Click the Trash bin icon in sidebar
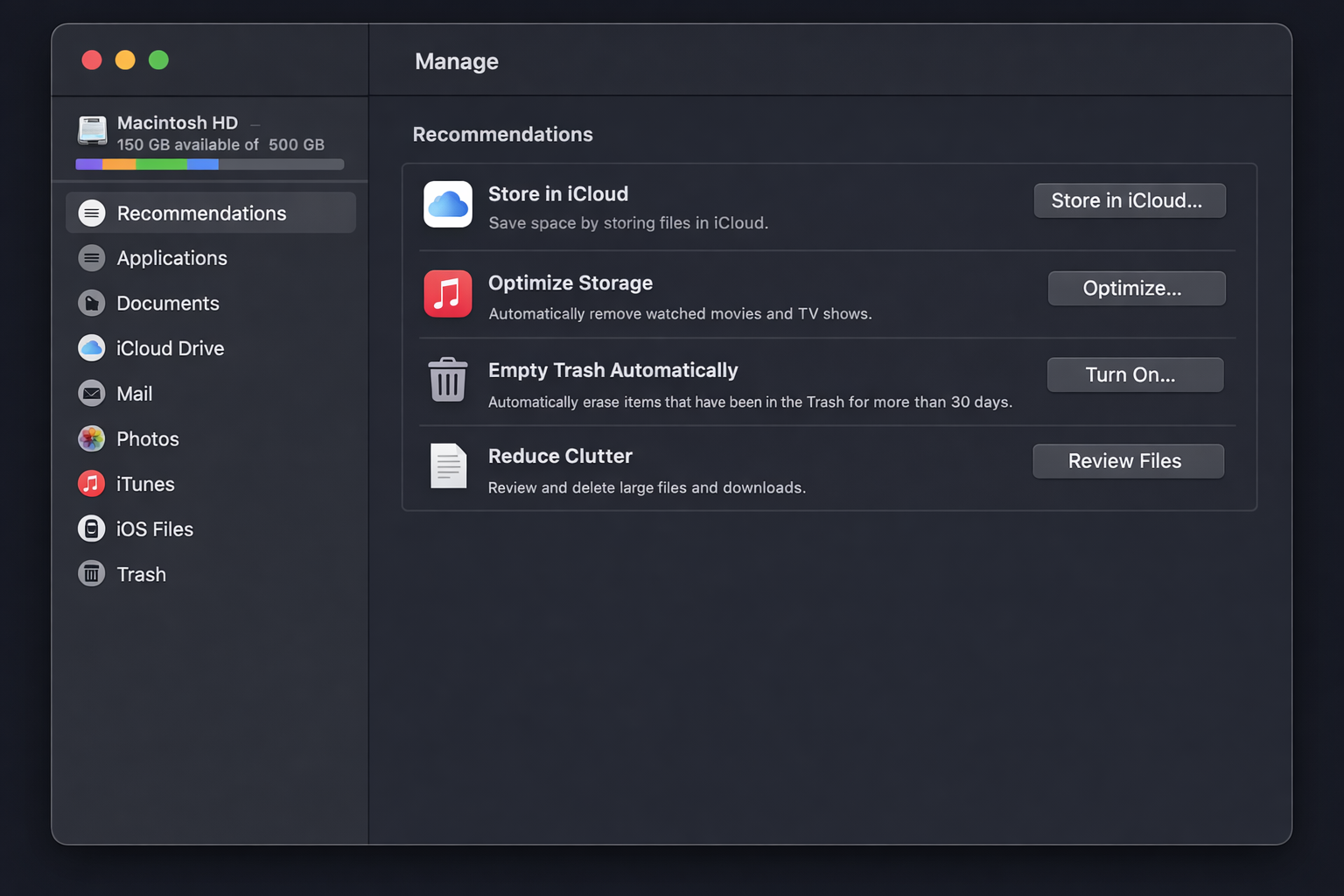This screenshot has height=896, width=1344. click(x=92, y=574)
